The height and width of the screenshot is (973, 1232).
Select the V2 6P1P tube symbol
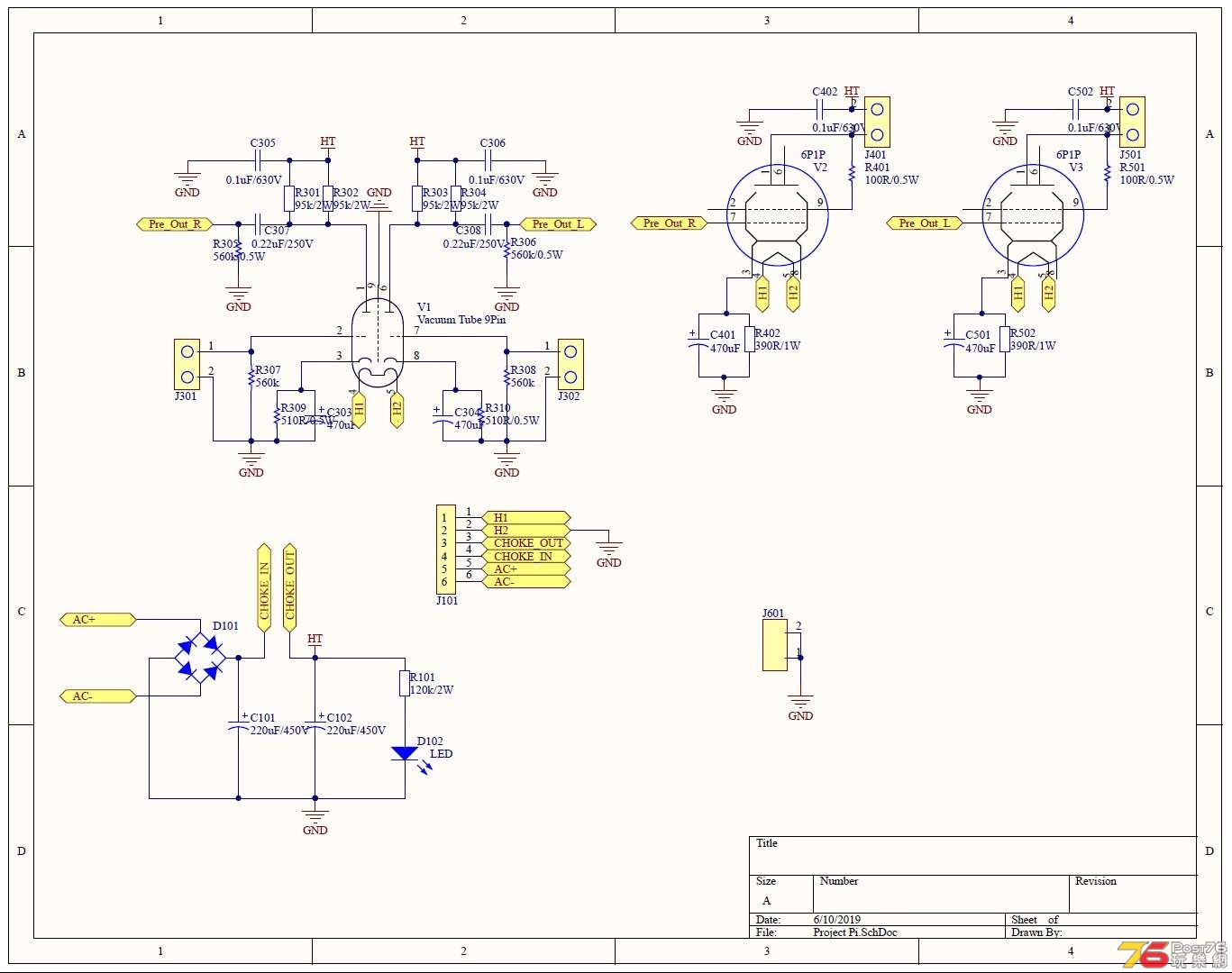[778, 215]
